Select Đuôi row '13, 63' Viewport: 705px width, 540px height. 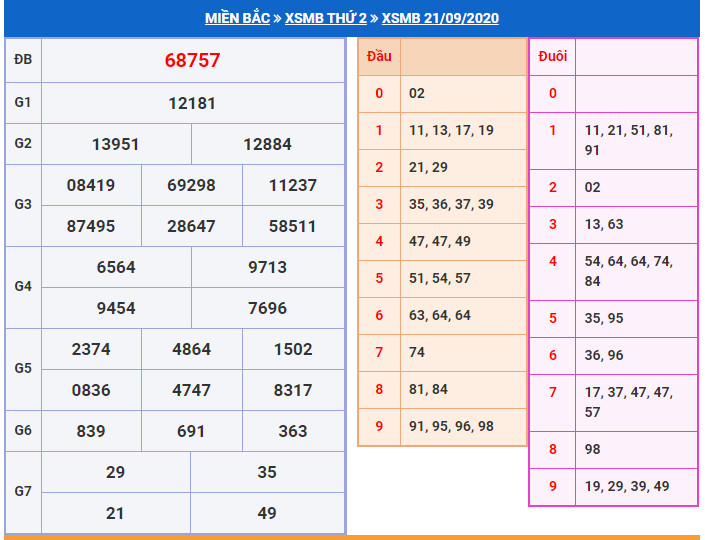(x=604, y=224)
